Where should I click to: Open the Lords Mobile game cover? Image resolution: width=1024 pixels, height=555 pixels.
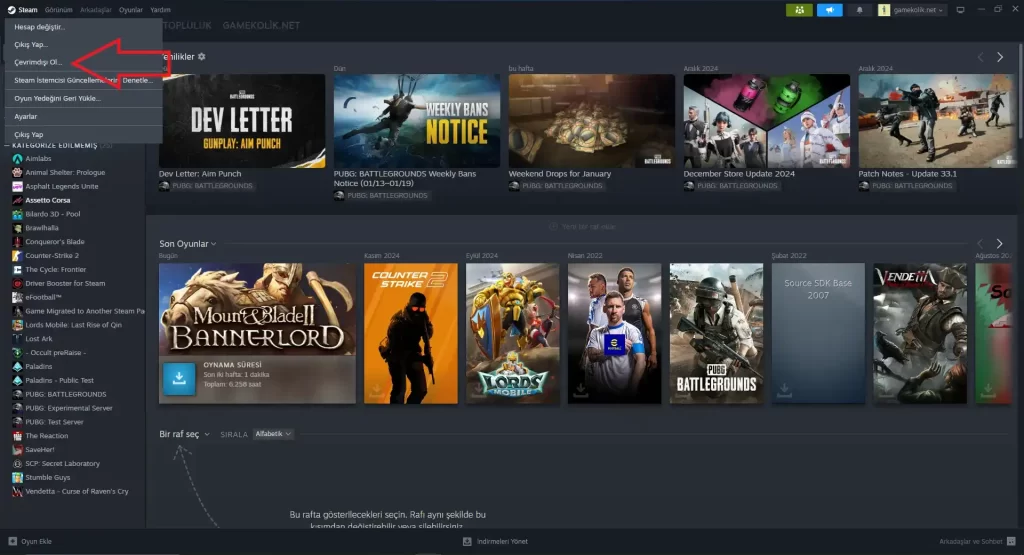[513, 333]
